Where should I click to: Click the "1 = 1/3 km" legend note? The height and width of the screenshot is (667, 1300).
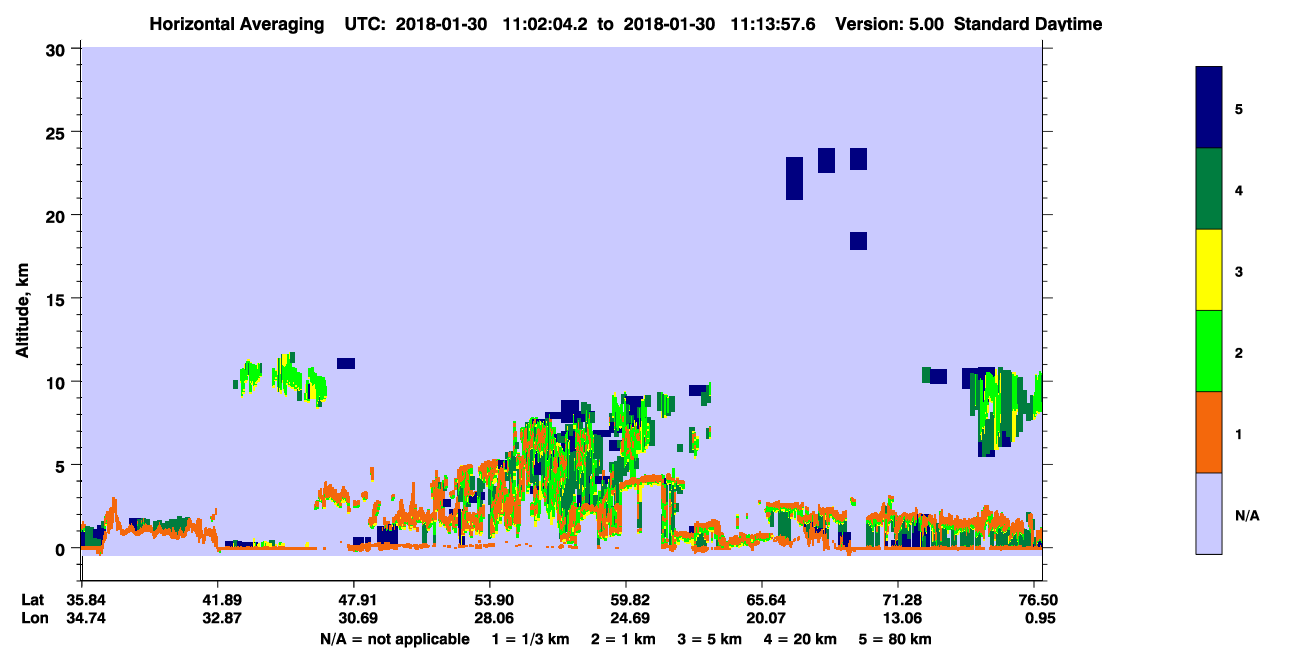point(532,639)
